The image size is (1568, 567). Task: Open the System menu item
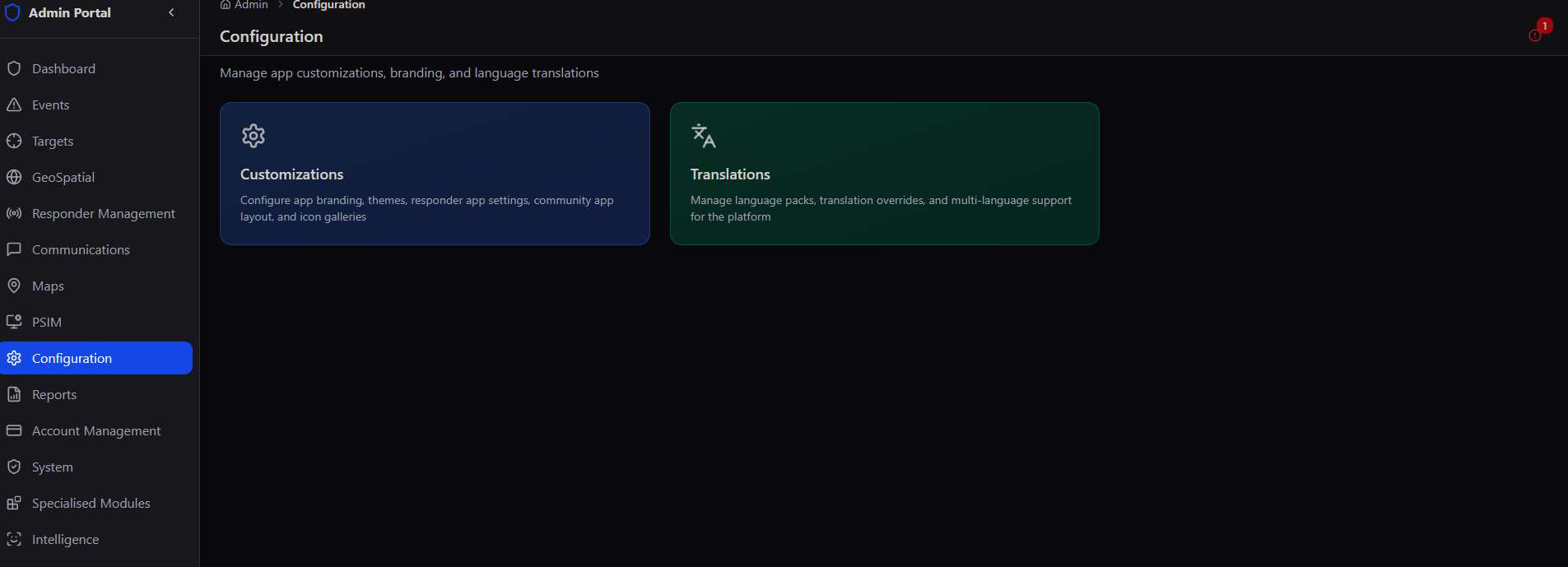click(96, 467)
